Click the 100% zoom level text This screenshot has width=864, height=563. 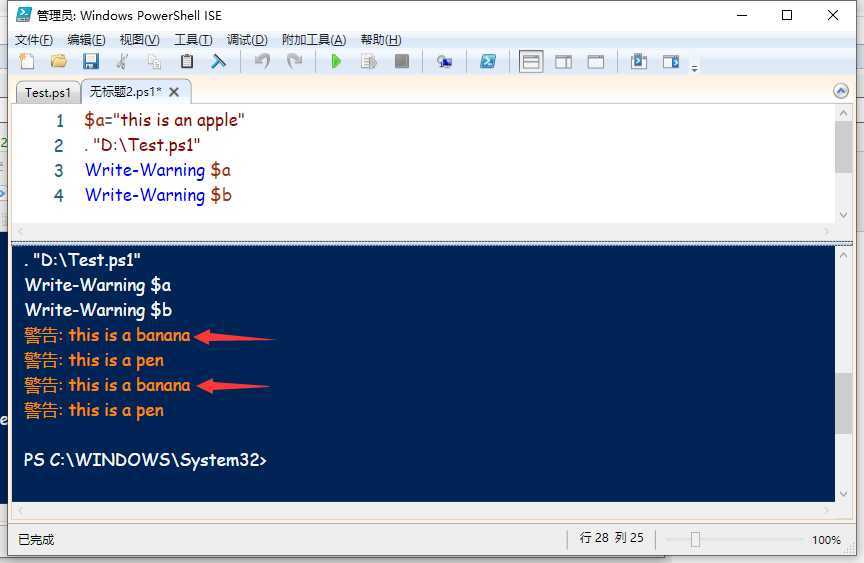[x=826, y=540]
